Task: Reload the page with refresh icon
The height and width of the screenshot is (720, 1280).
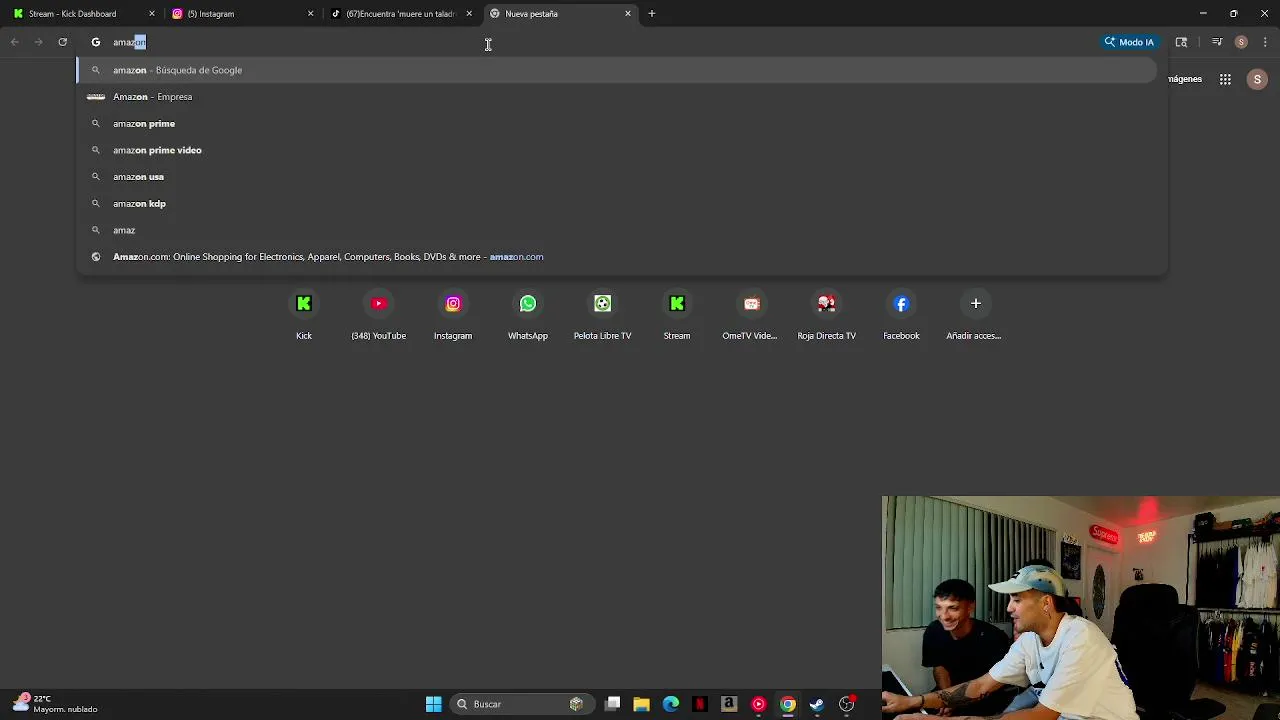Action: point(62,42)
